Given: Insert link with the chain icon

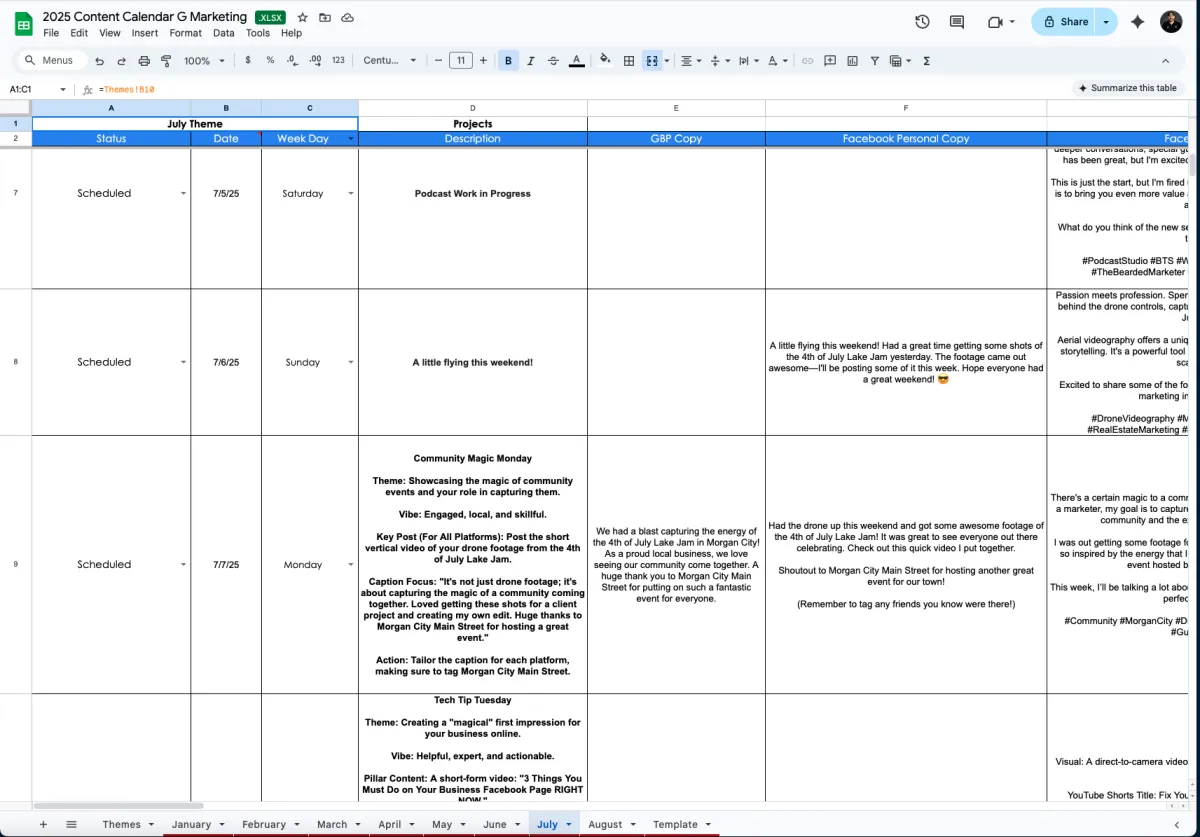Looking at the screenshot, I should click(x=808, y=61).
